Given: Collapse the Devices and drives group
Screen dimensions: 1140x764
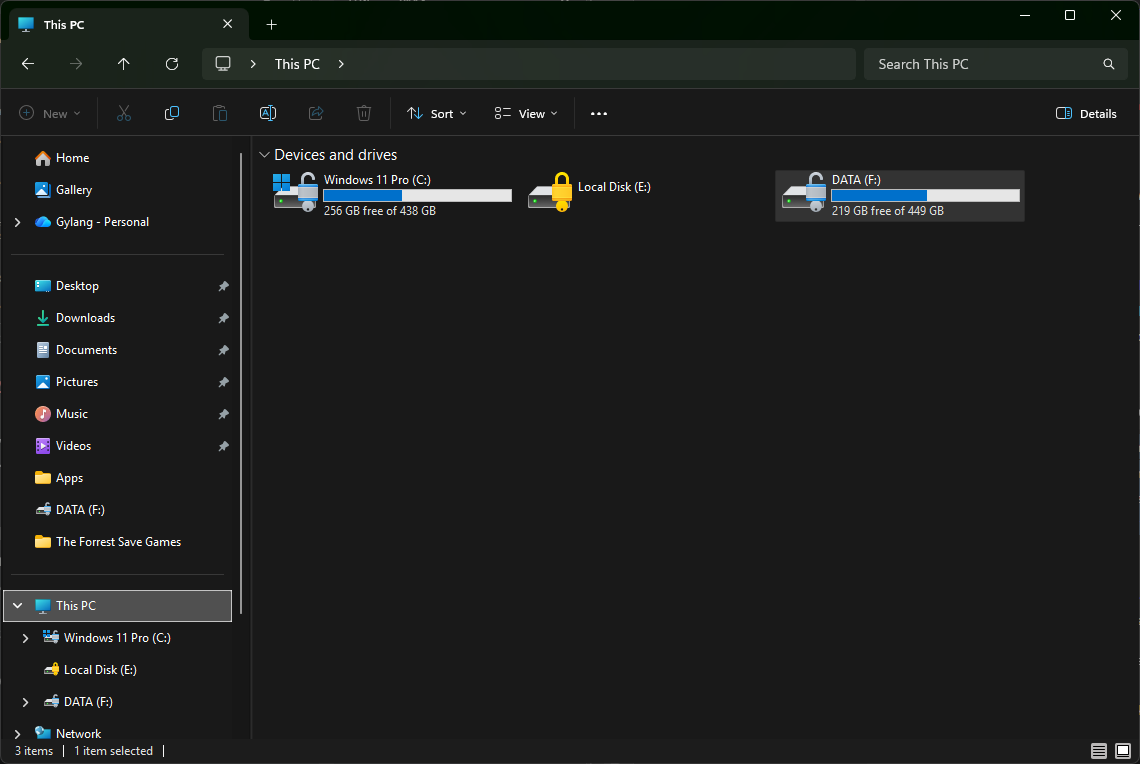Looking at the screenshot, I should click(264, 155).
